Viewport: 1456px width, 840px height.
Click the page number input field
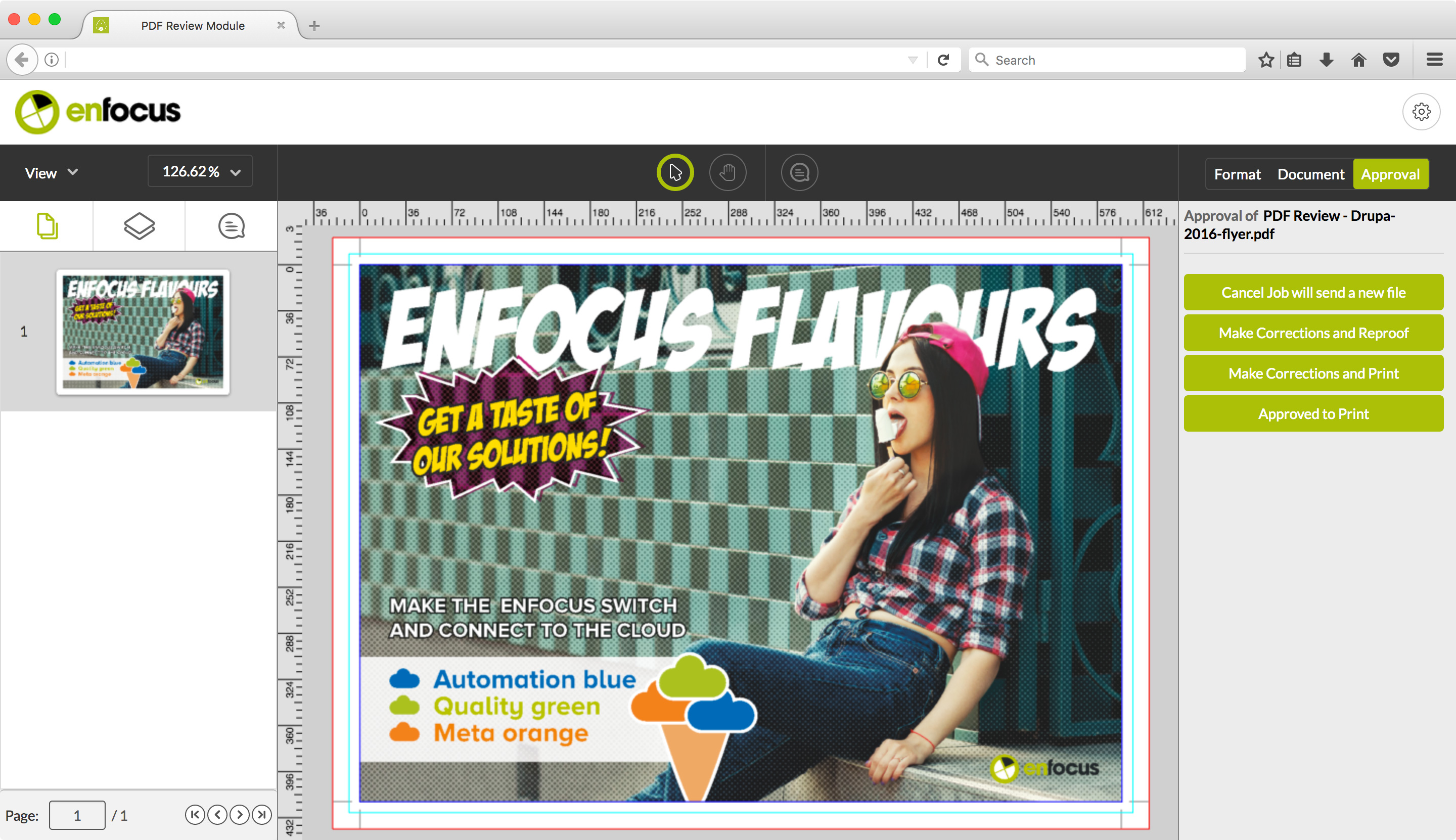pyautogui.click(x=76, y=815)
